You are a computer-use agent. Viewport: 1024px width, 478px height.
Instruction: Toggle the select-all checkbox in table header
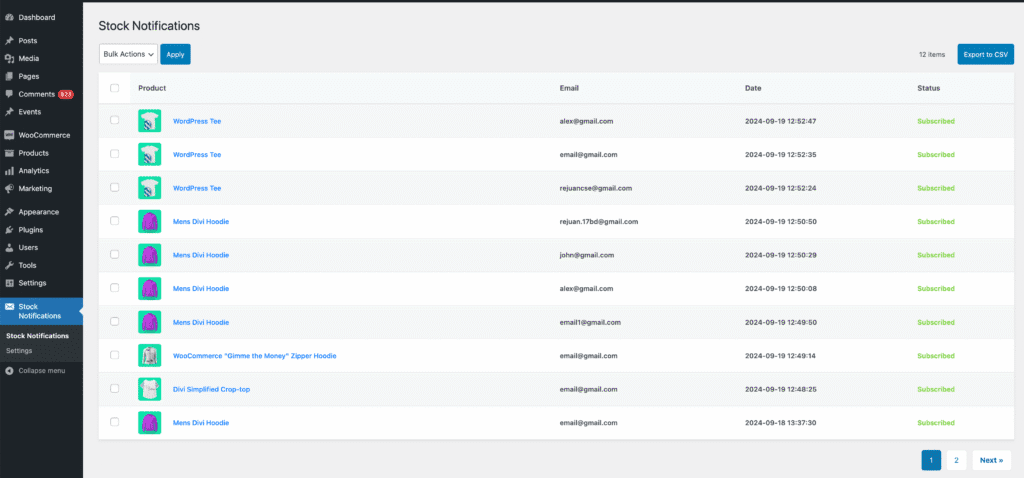115,88
